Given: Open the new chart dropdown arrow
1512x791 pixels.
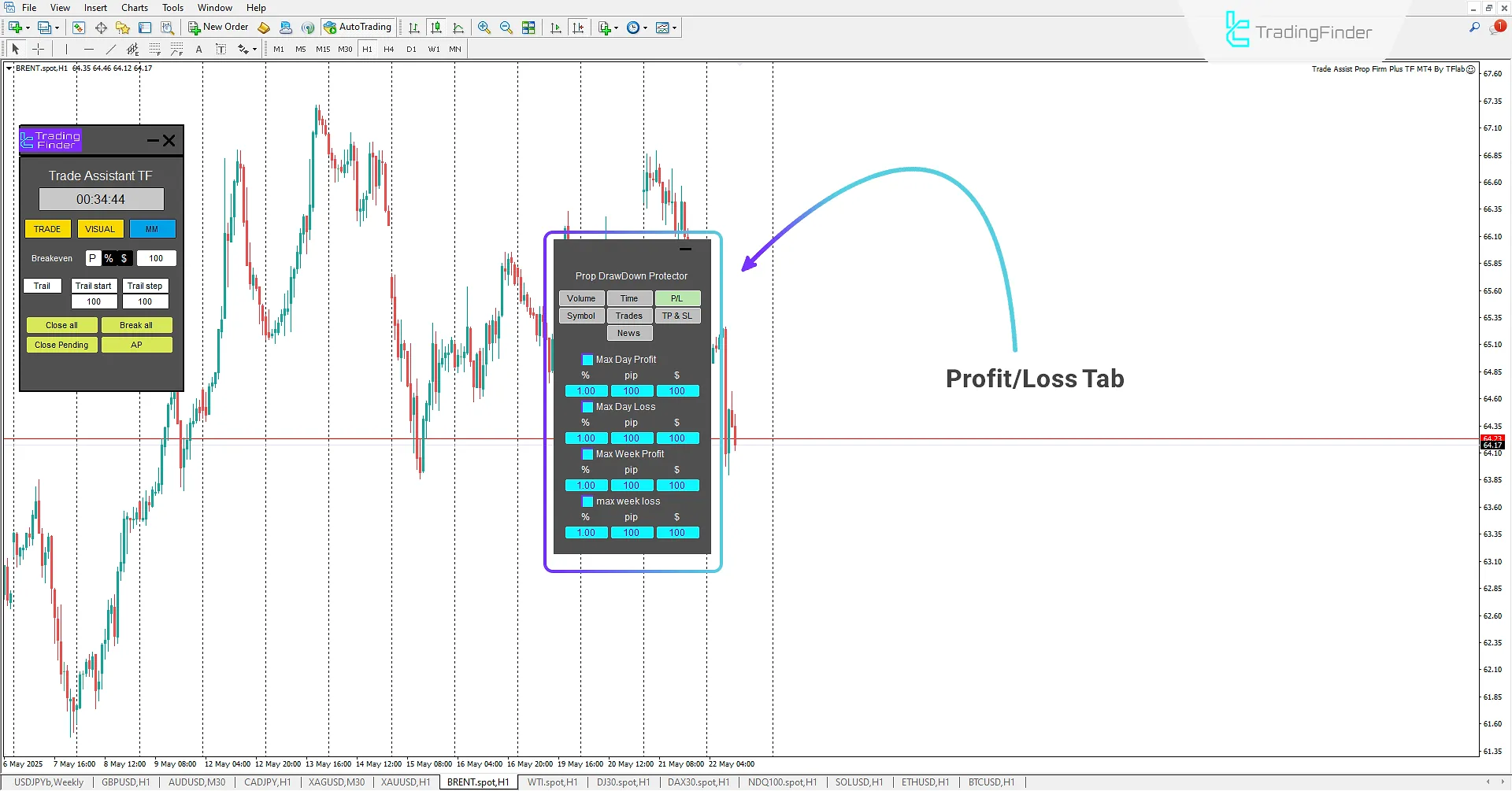Looking at the screenshot, I should 27,27.
